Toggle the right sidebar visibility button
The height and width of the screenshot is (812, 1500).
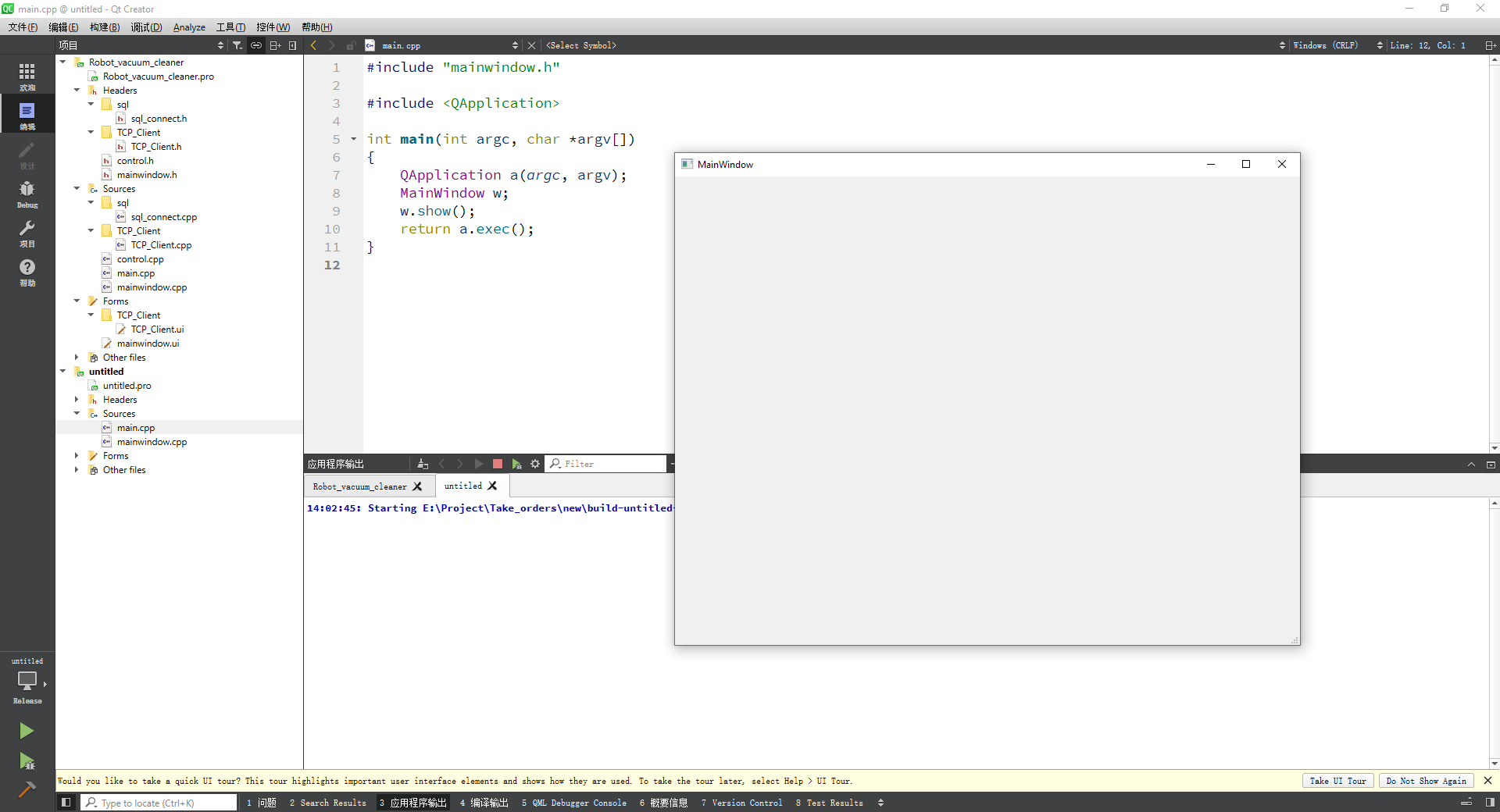(x=1490, y=803)
